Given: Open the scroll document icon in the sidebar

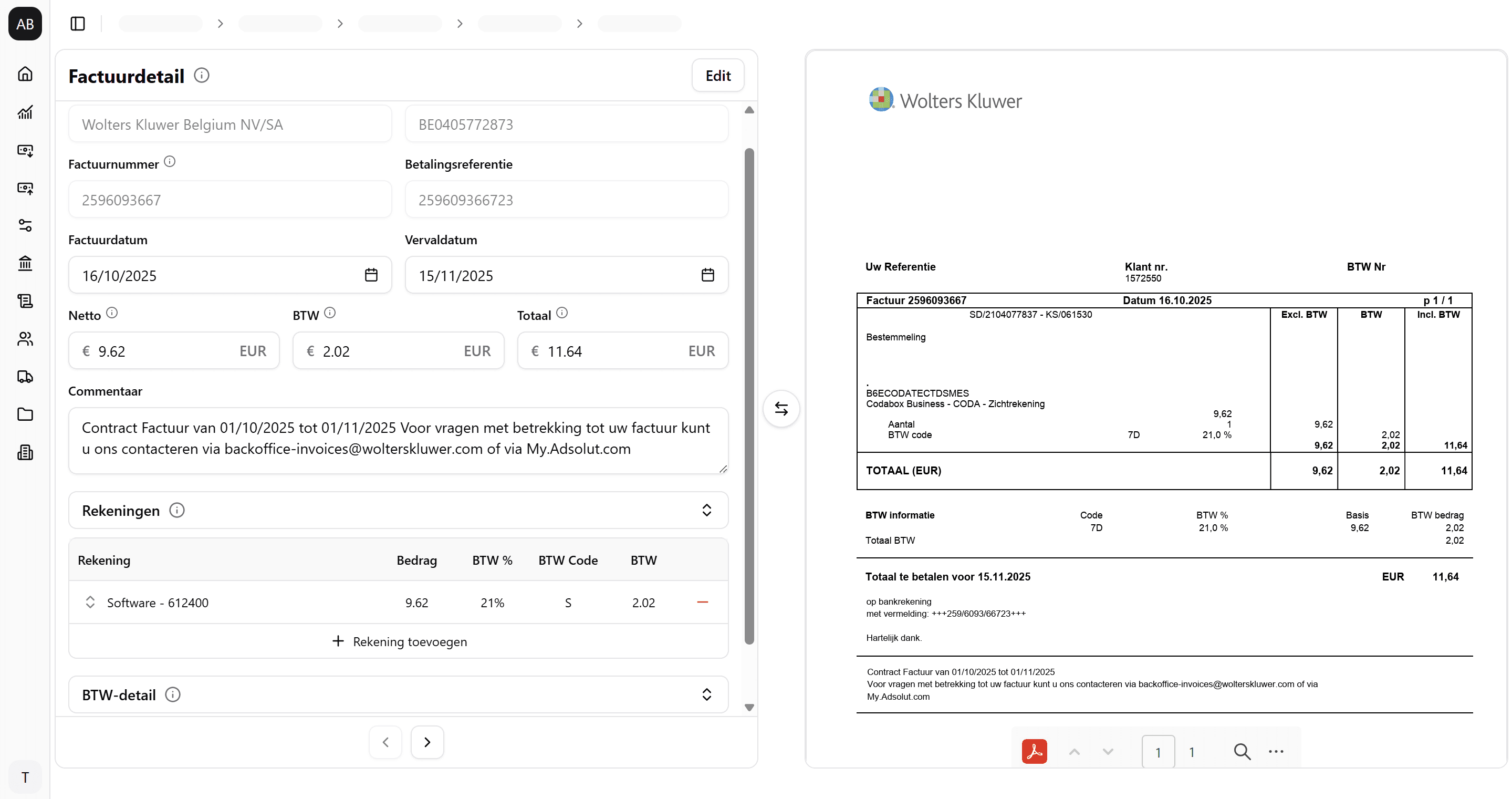Looking at the screenshot, I should click(x=25, y=301).
